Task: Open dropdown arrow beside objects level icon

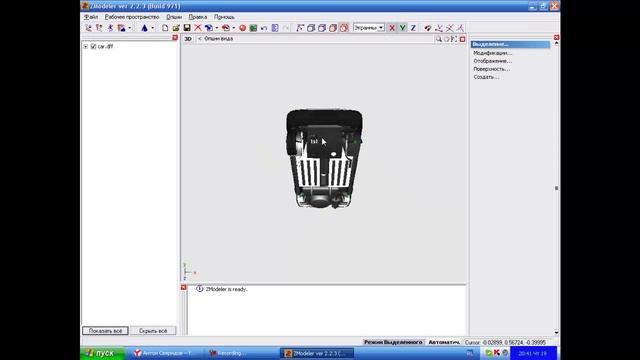Action: [x=130, y=28]
